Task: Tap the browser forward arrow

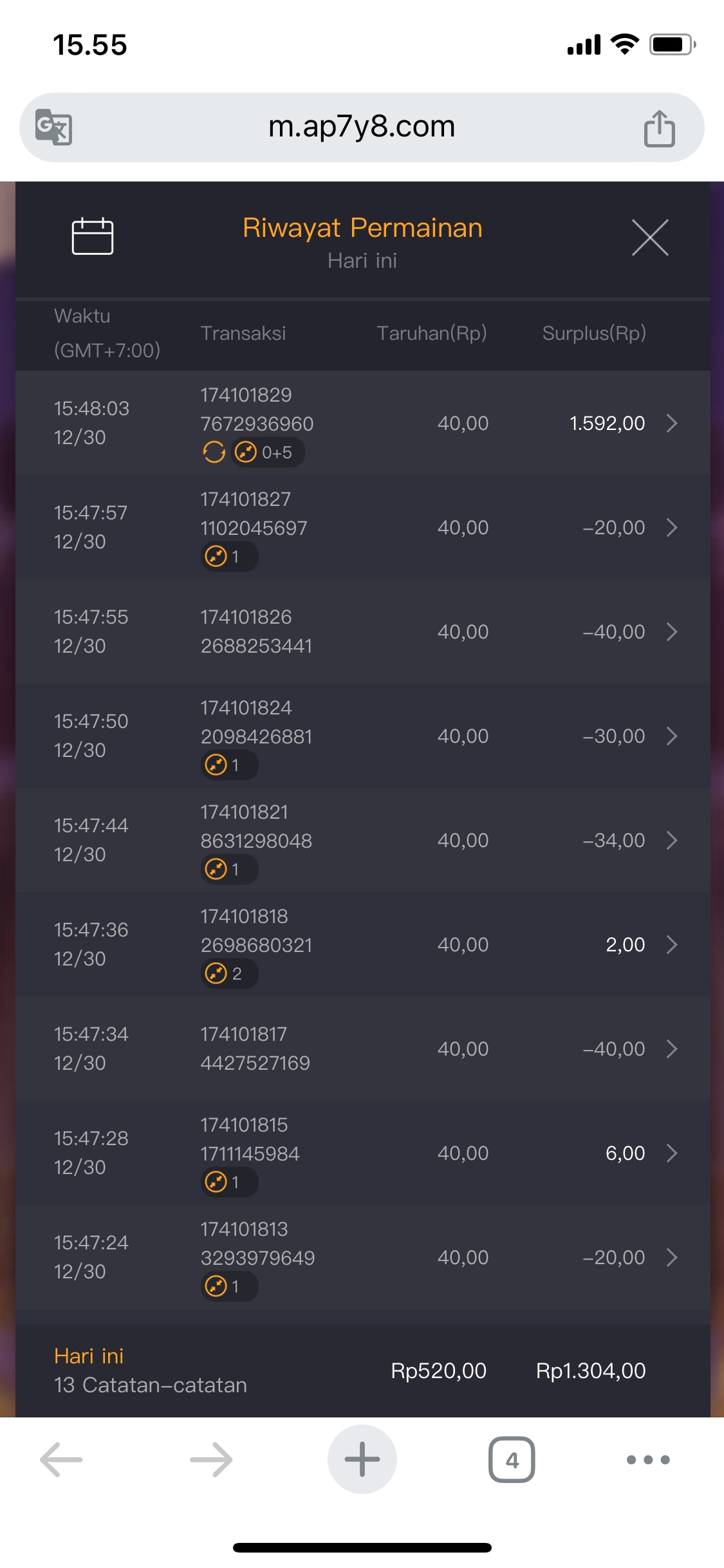Action: pos(211,1459)
